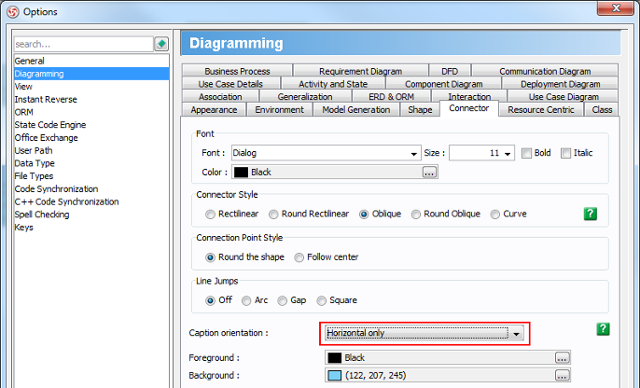Open help for Connector Style
The image size is (640, 388).
(590, 214)
